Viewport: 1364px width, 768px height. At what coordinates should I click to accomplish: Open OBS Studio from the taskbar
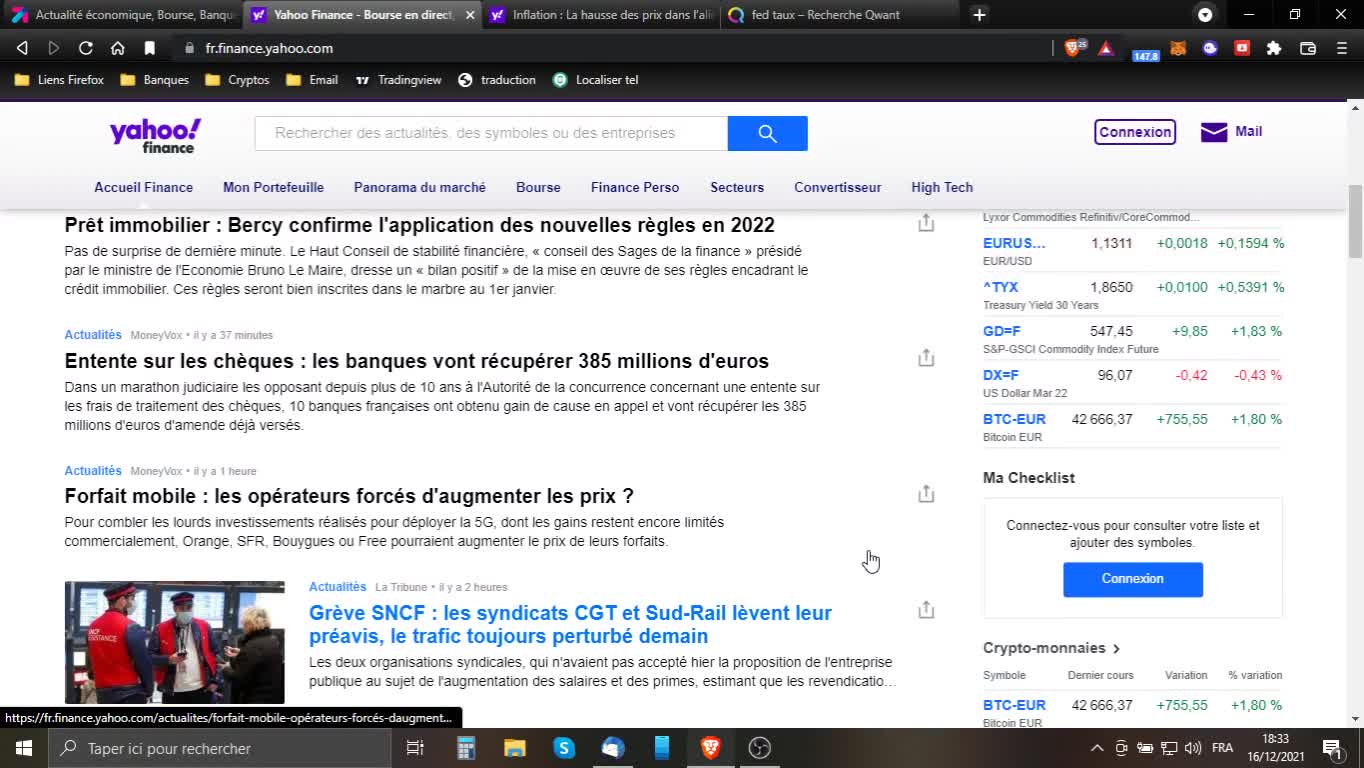760,748
